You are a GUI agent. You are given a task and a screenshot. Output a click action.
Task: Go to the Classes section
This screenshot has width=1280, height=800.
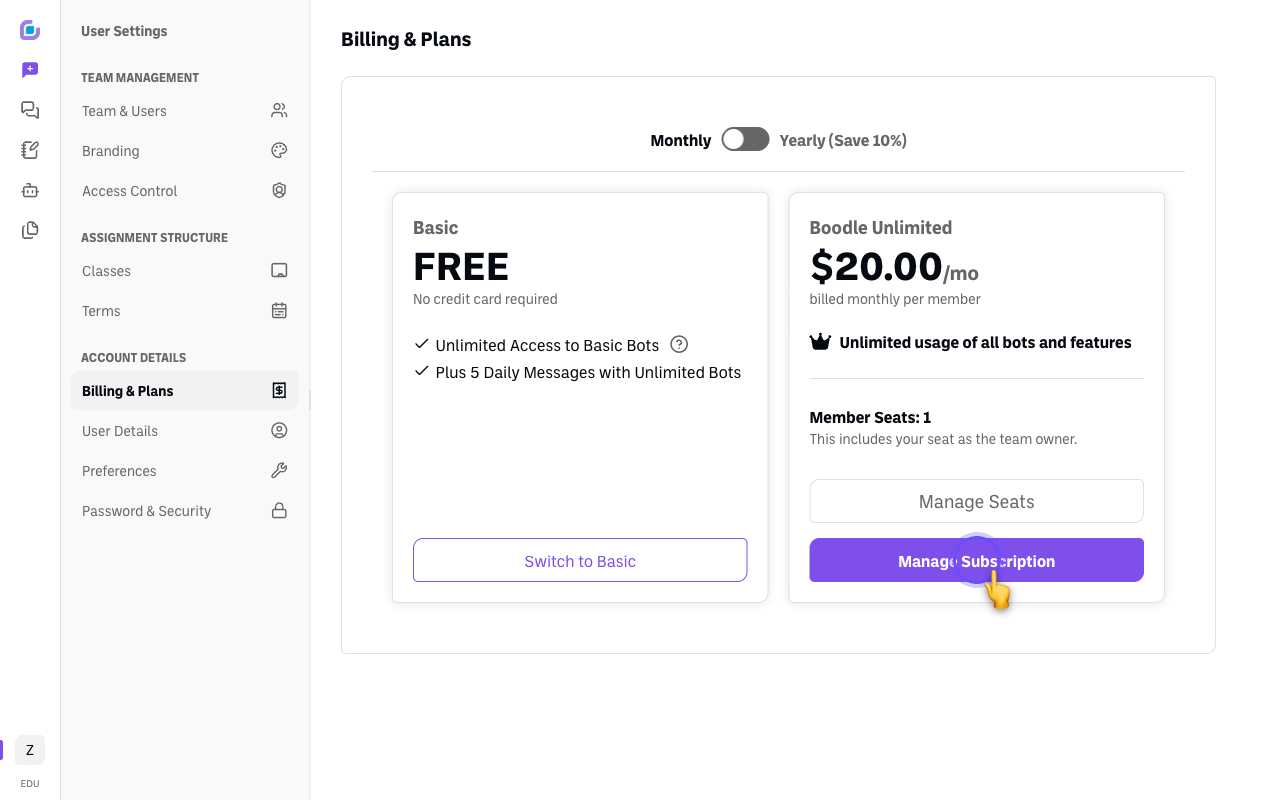coord(185,271)
